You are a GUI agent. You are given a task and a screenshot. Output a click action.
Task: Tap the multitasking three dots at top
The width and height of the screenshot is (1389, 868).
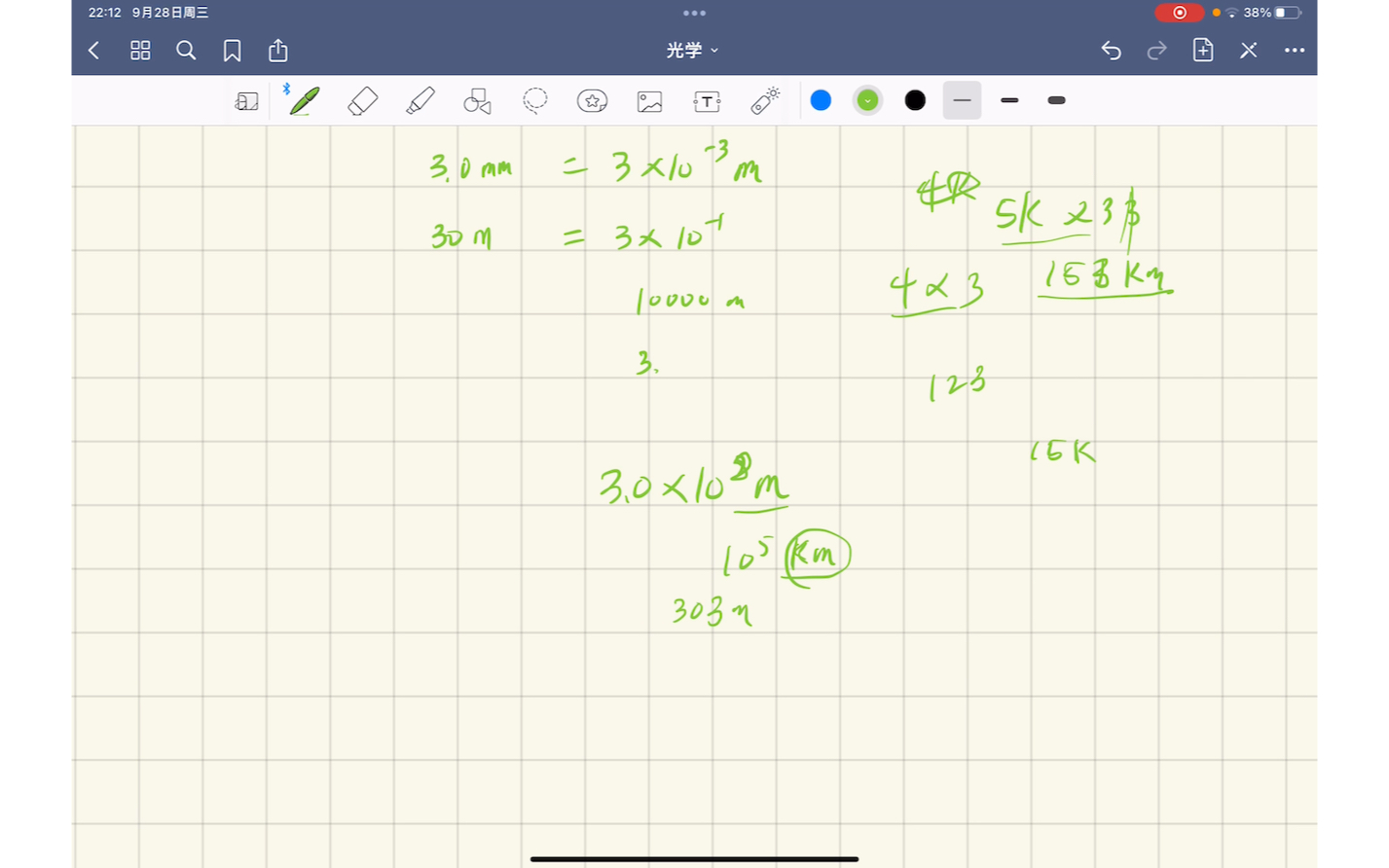[x=694, y=13]
